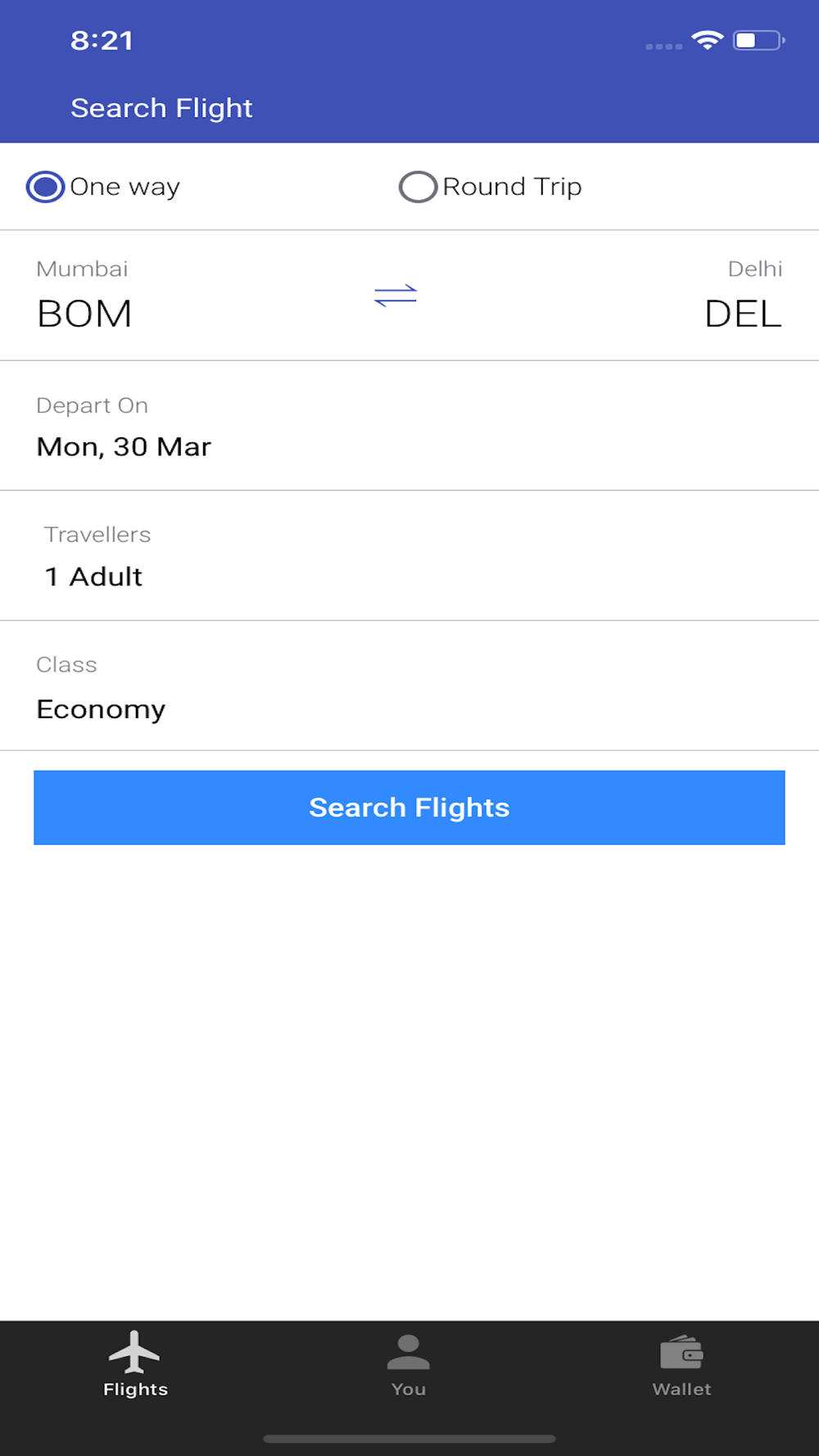The height and width of the screenshot is (1456, 819).
Task: Select the Round Trip radio button
Action: [x=418, y=187]
